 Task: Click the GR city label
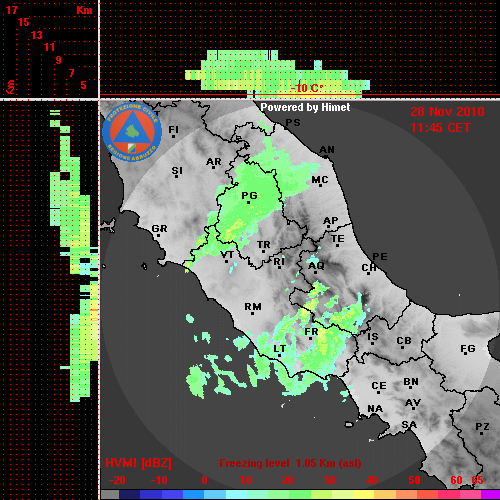[159, 229]
